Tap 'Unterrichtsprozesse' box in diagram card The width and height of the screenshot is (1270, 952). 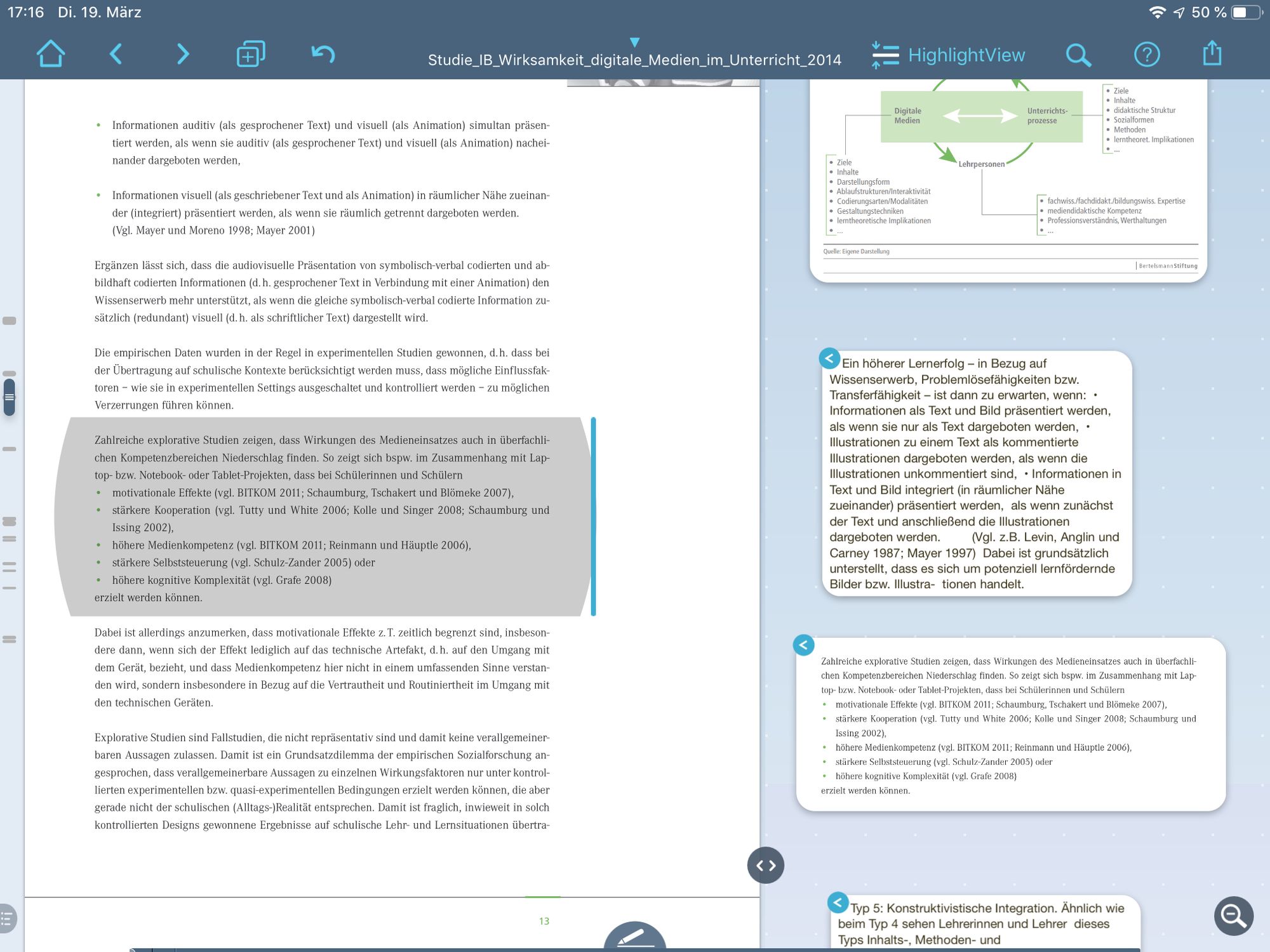point(1047,116)
